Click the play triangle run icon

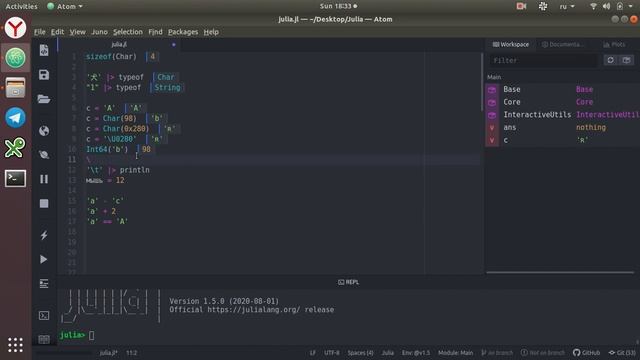click(x=44, y=259)
